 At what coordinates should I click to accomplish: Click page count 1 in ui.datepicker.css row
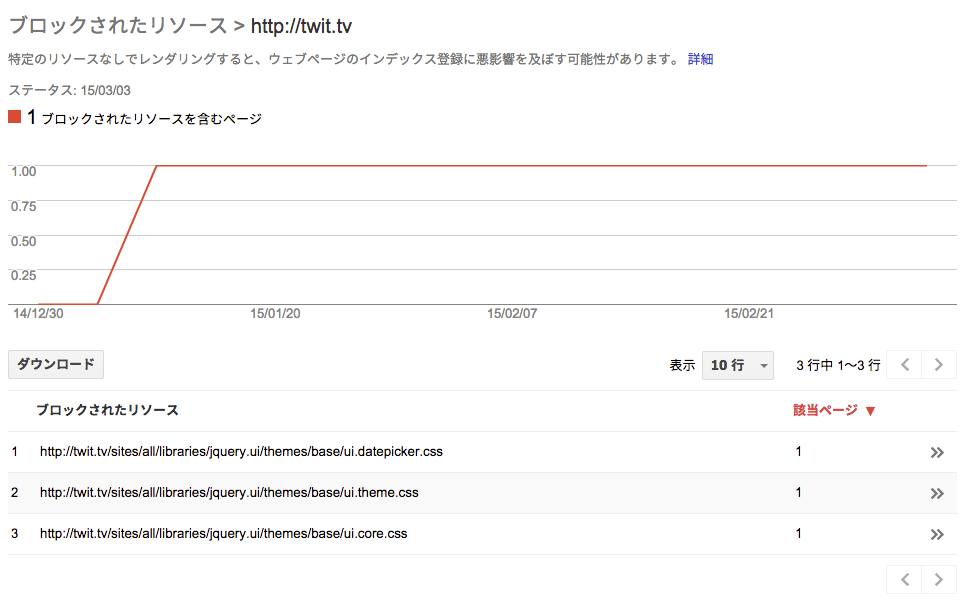[799, 452]
